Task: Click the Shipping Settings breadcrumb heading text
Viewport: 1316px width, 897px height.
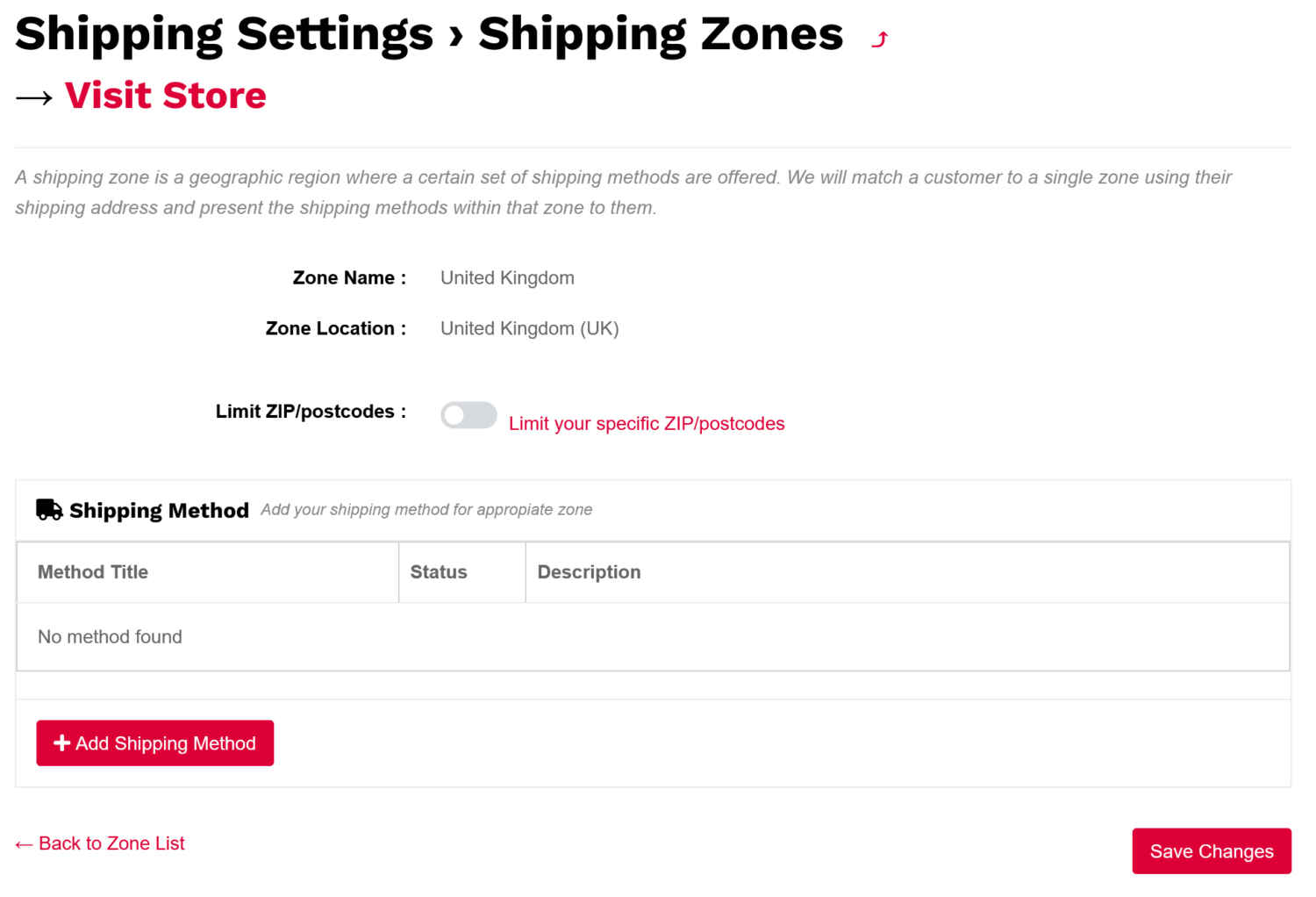Action: tap(224, 35)
